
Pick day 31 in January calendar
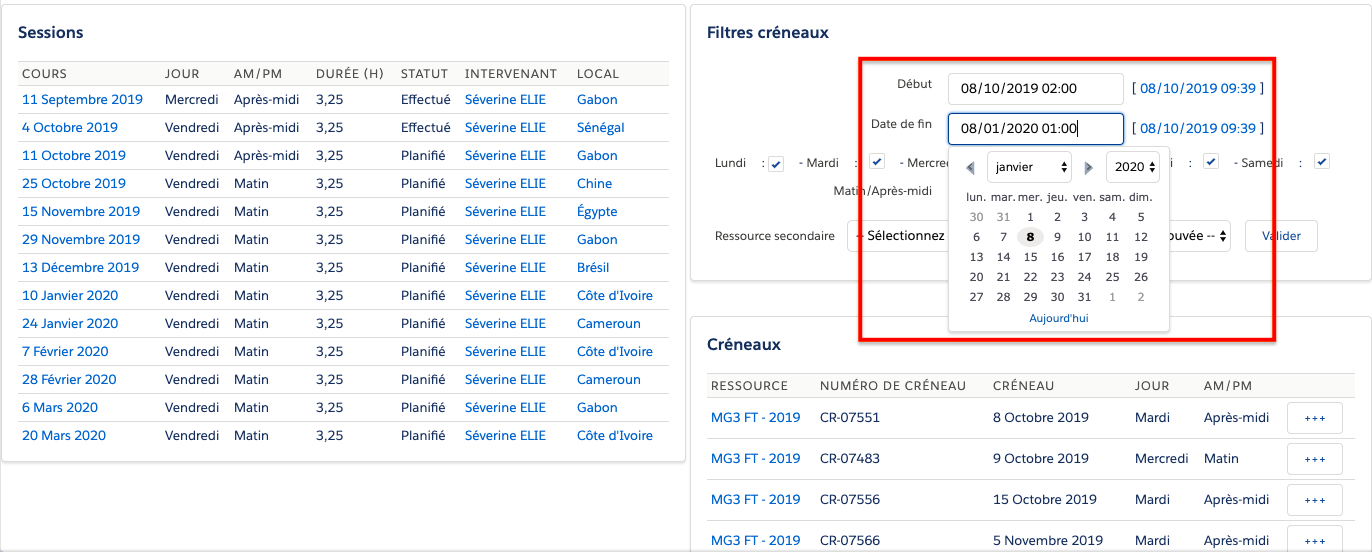[1084, 297]
